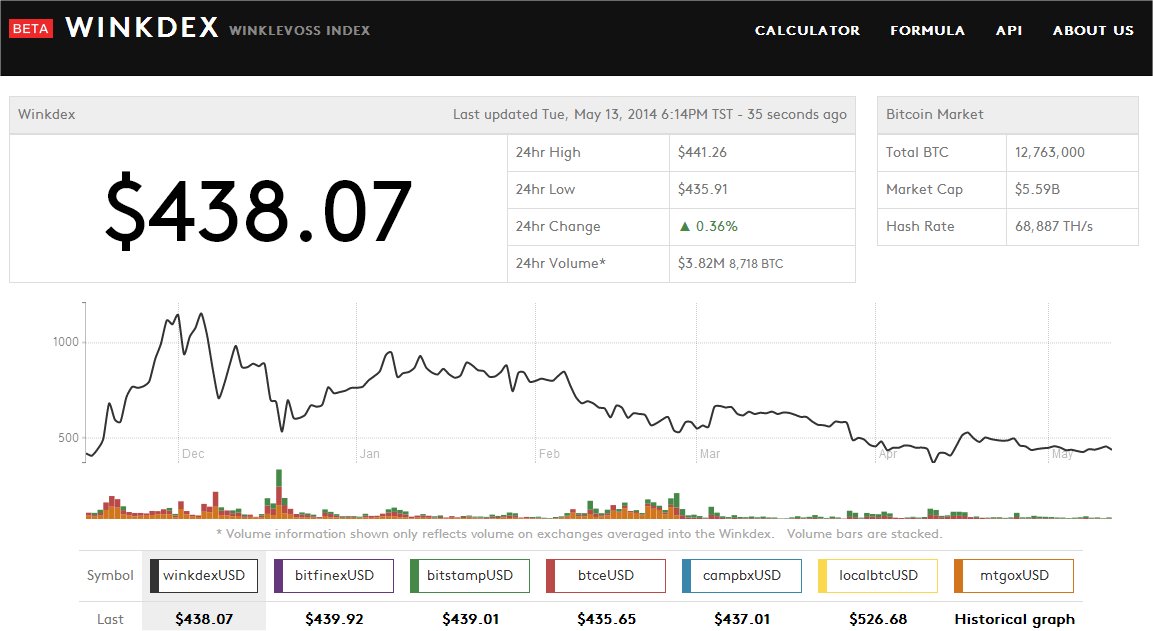
Task: Click the mtgoxUSD symbol button
Action: click(x=1014, y=575)
